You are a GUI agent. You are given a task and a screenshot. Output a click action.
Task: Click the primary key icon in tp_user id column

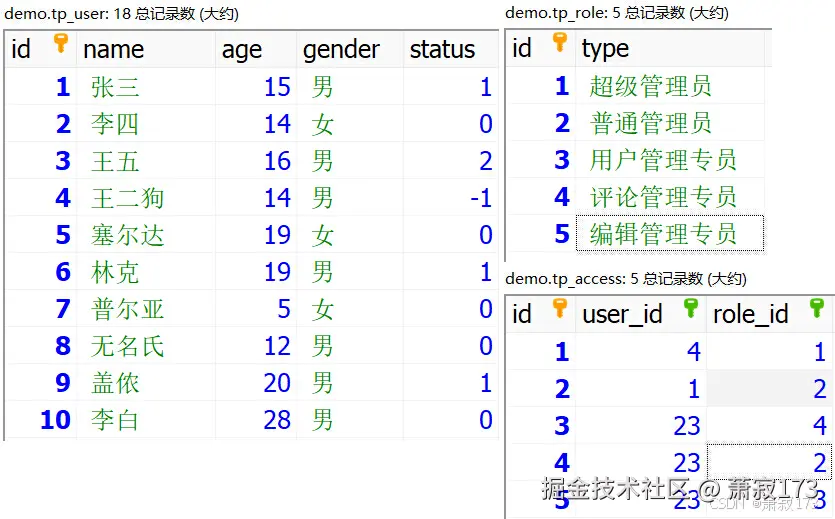coord(61,43)
